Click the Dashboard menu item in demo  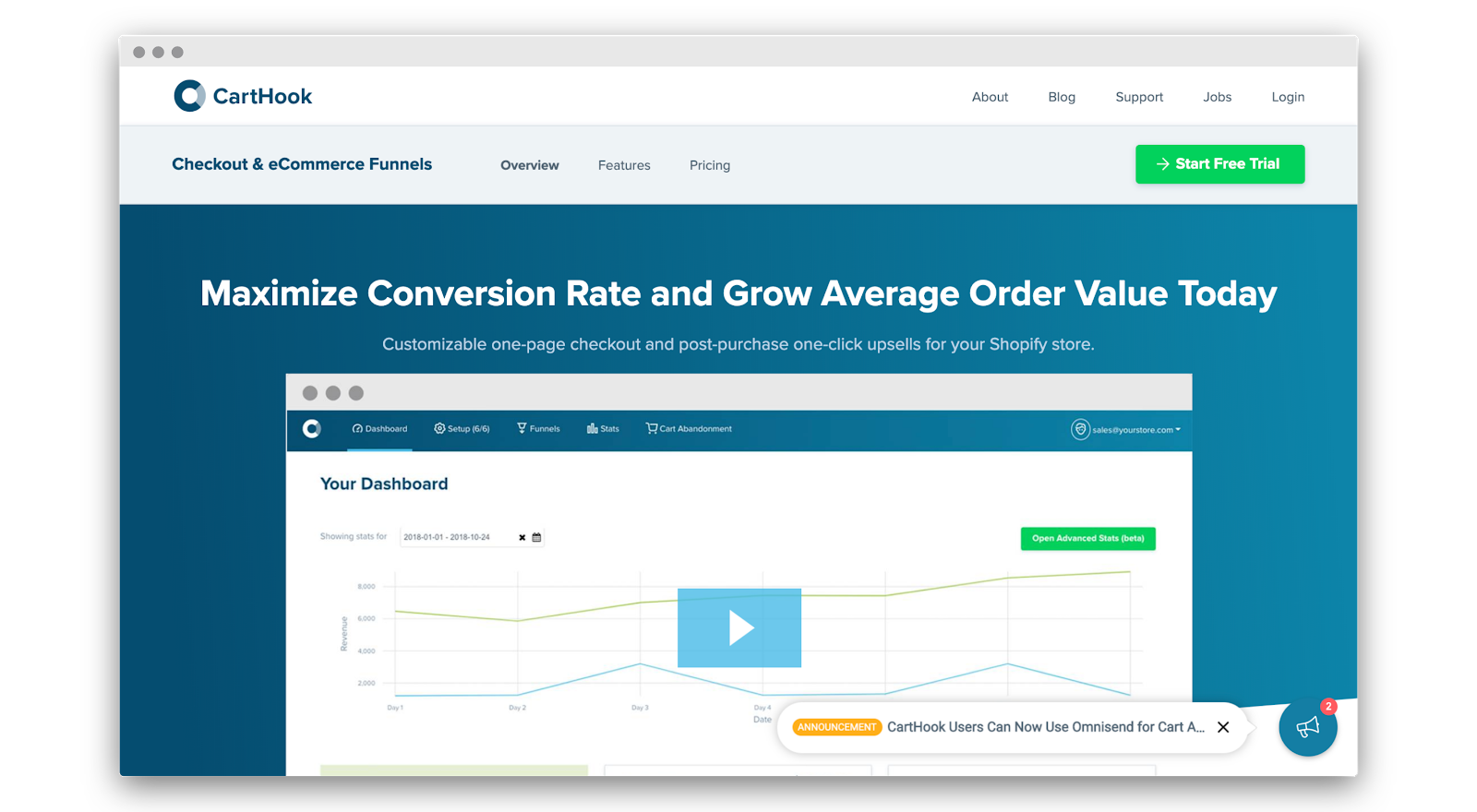(379, 429)
